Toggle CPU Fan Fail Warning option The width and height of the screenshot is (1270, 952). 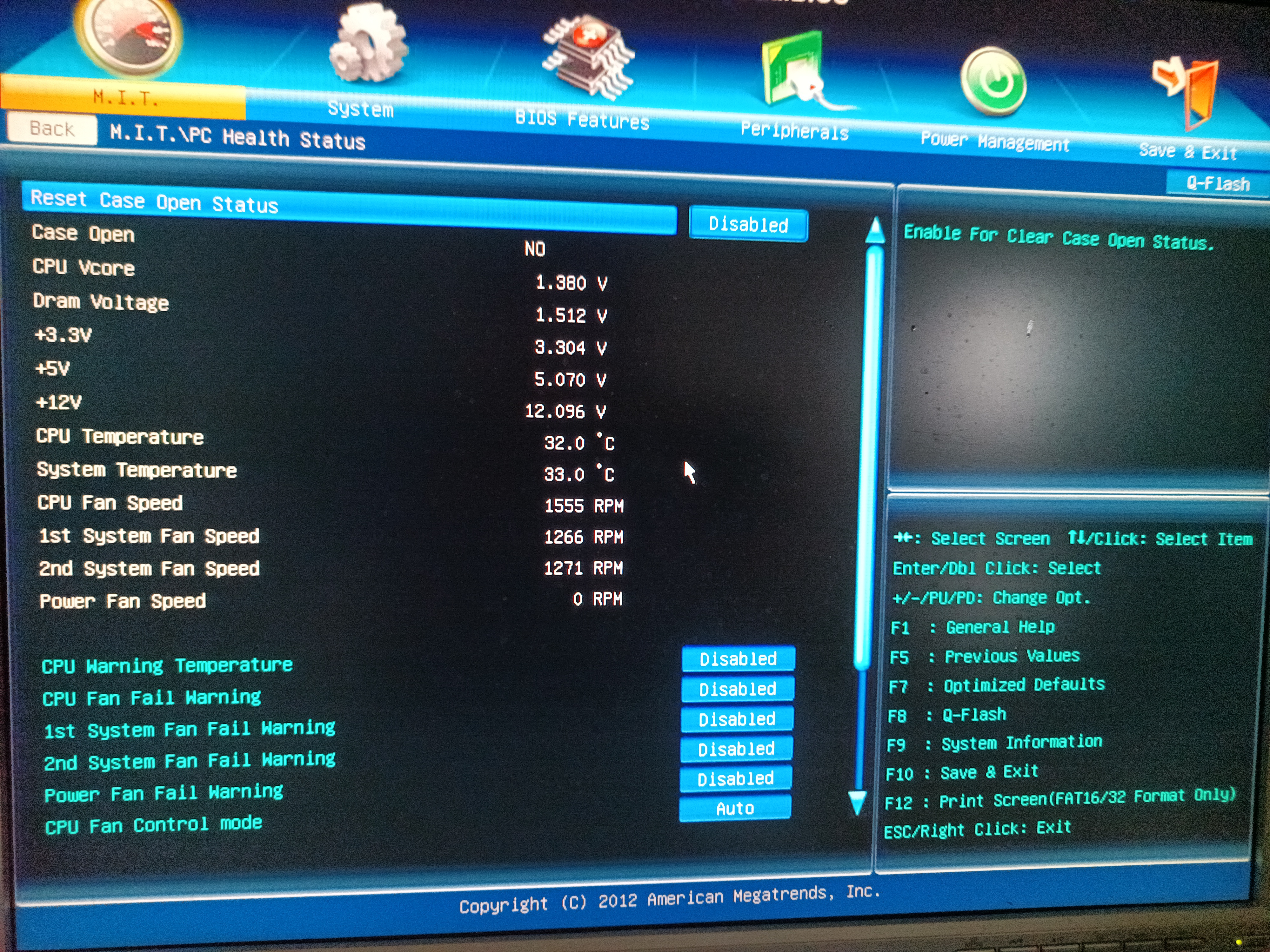coord(738,689)
